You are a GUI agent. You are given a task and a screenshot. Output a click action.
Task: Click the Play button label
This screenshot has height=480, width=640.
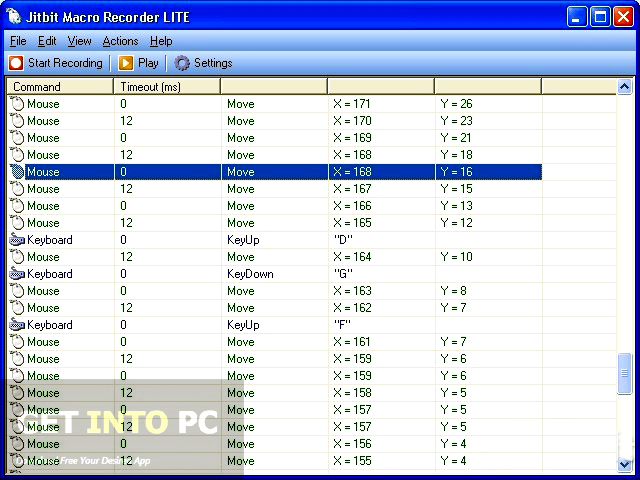[x=148, y=63]
